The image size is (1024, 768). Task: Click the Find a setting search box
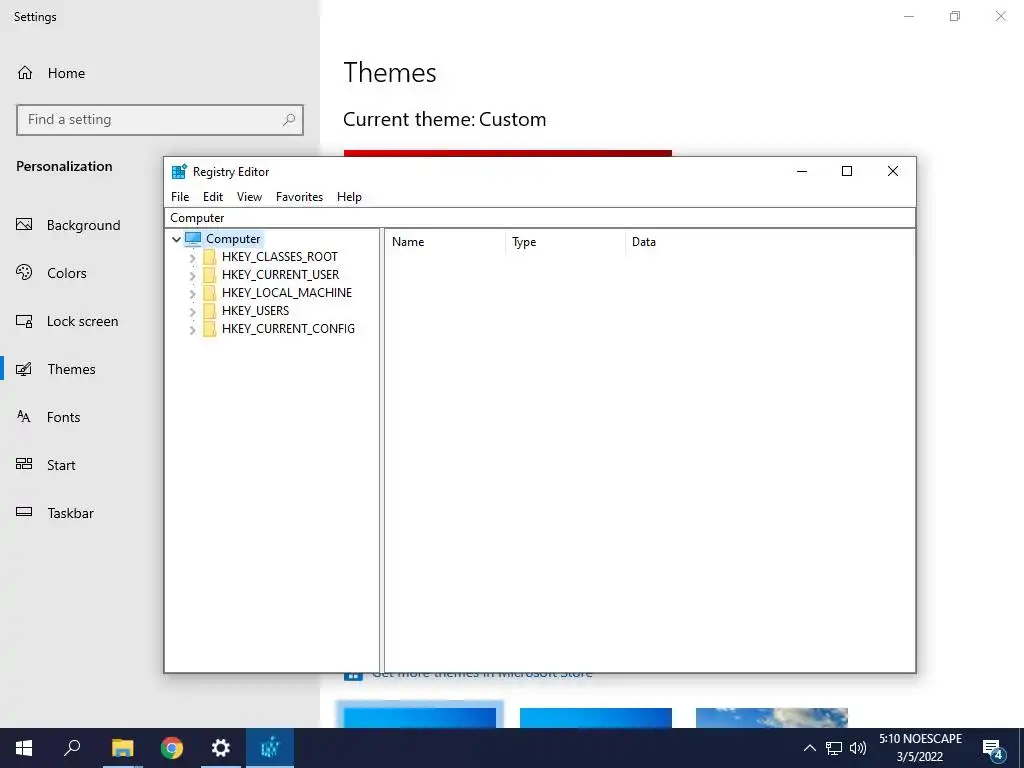tap(160, 120)
